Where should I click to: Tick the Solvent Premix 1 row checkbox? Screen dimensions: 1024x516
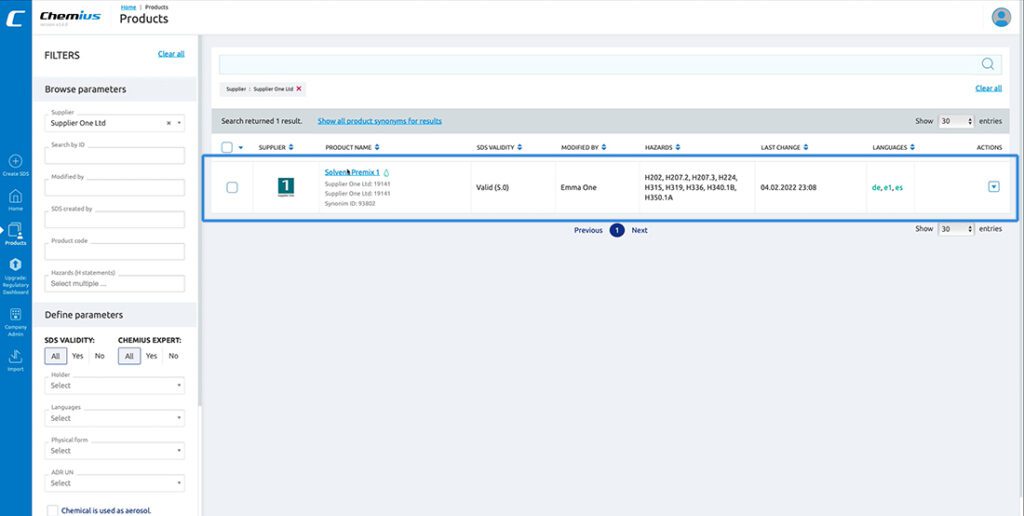tap(232, 187)
